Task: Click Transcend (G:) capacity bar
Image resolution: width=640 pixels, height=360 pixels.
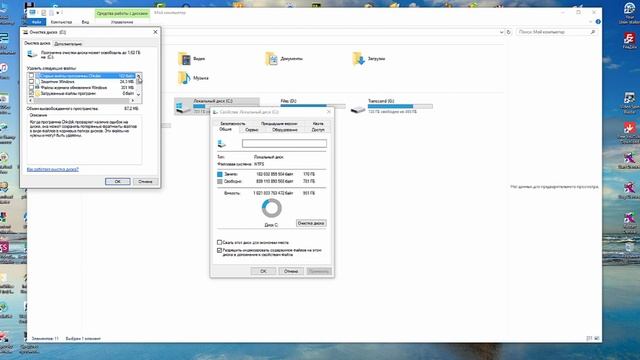Action: pos(400,106)
